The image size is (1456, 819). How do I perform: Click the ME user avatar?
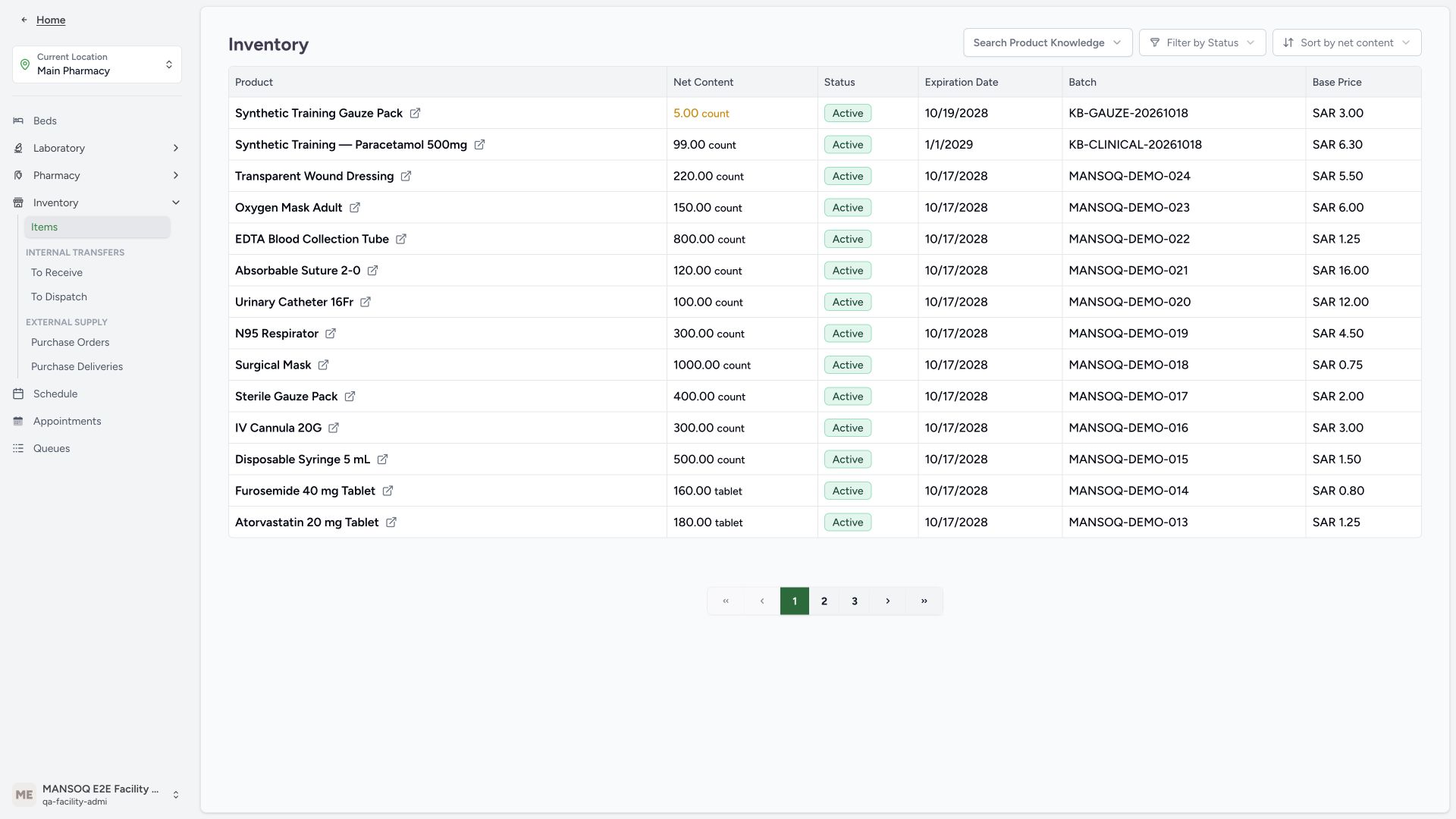tap(24, 795)
